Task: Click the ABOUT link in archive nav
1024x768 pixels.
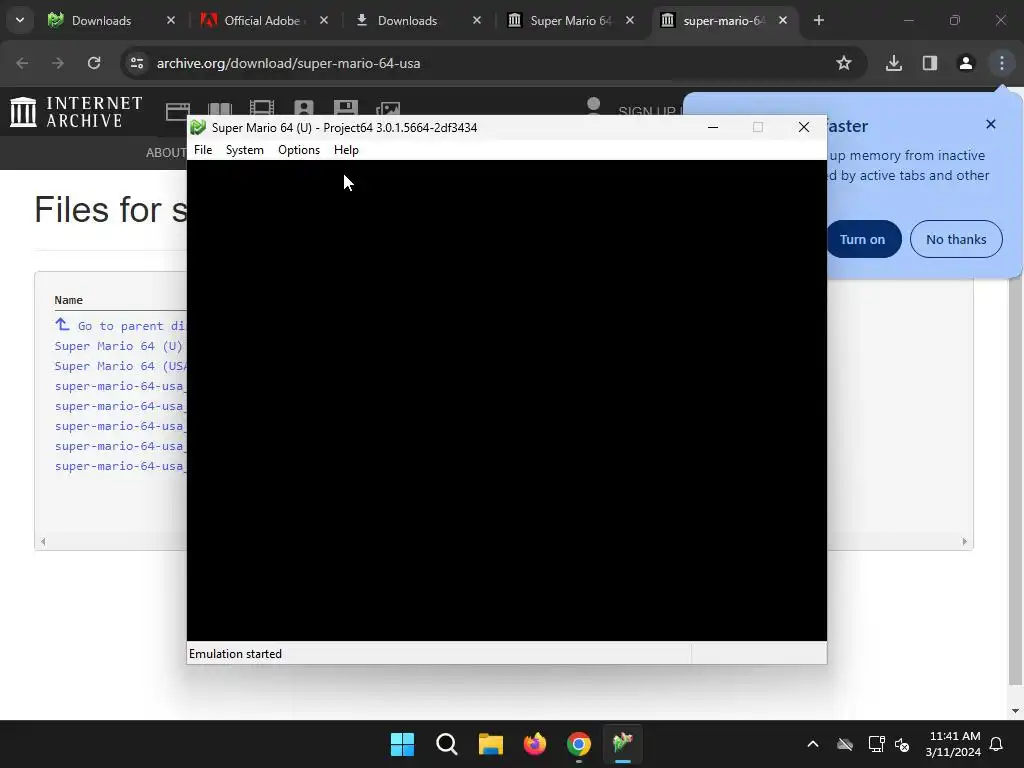Action: (166, 153)
